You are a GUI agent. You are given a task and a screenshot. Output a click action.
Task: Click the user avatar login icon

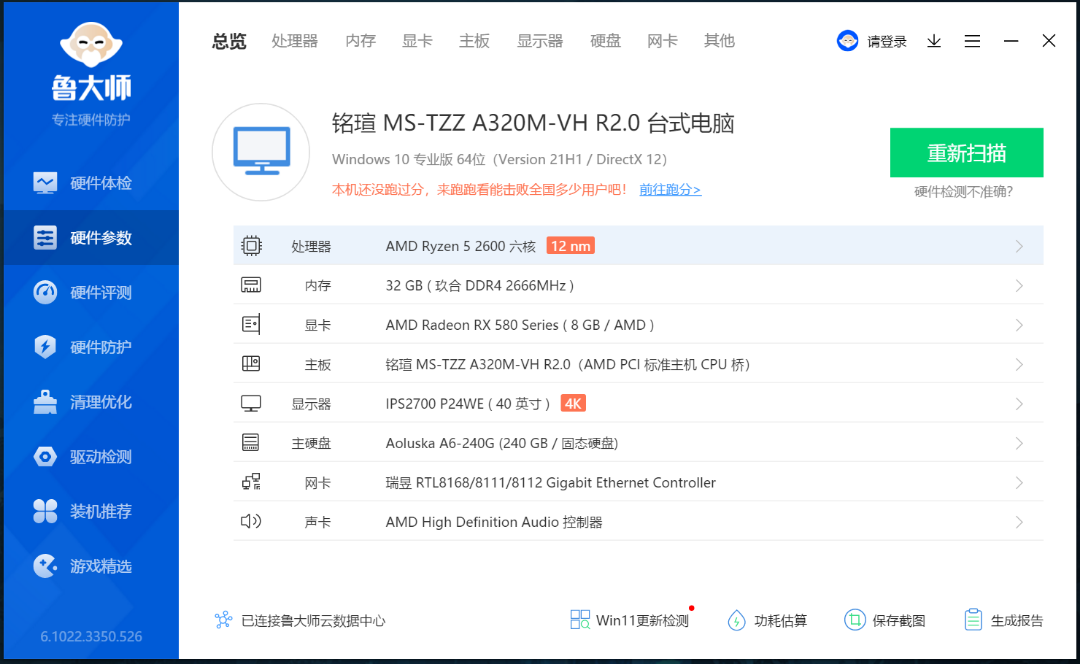[847, 41]
